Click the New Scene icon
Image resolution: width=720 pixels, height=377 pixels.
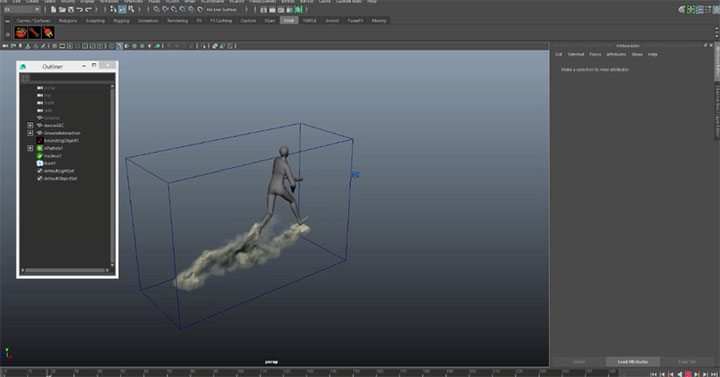point(53,9)
